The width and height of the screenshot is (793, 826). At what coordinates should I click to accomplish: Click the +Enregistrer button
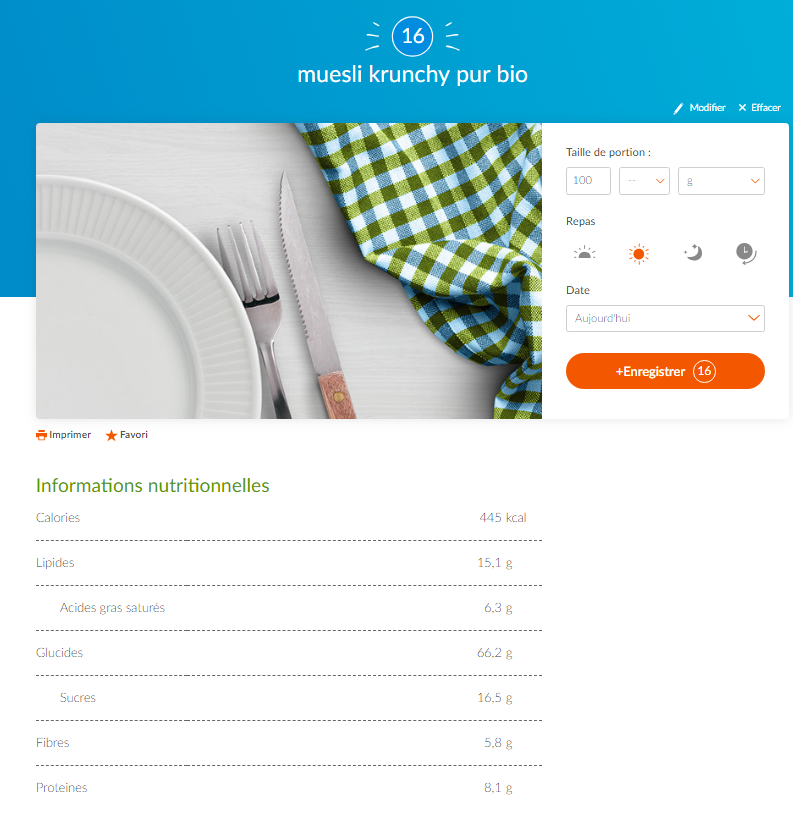665,371
